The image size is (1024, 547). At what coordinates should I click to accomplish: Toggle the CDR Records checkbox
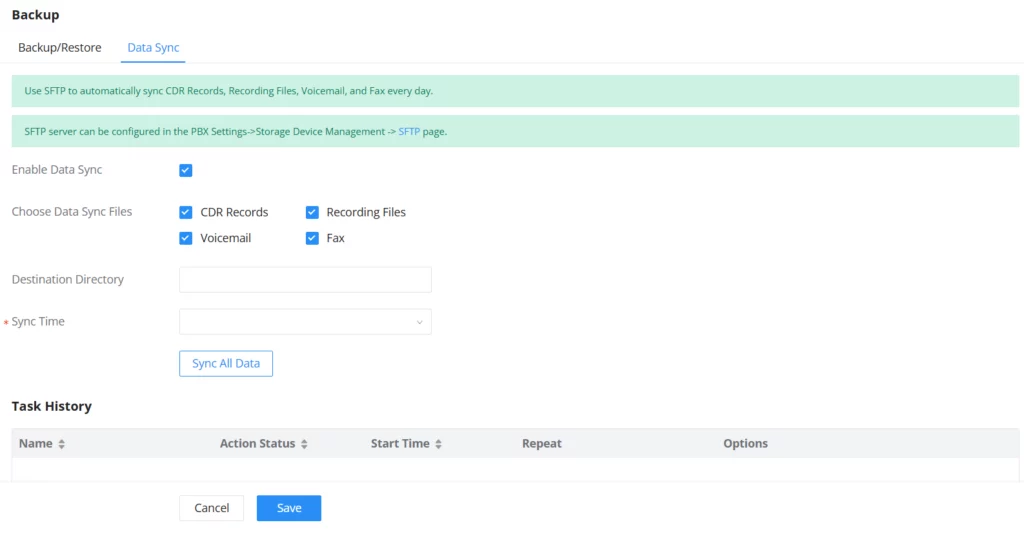pyautogui.click(x=185, y=212)
